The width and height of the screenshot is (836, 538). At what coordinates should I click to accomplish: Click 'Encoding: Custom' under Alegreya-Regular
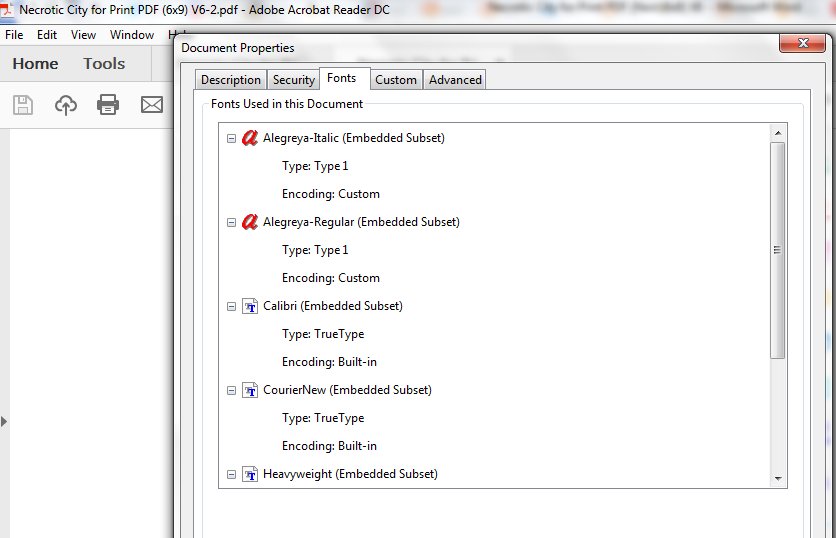pos(331,278)
